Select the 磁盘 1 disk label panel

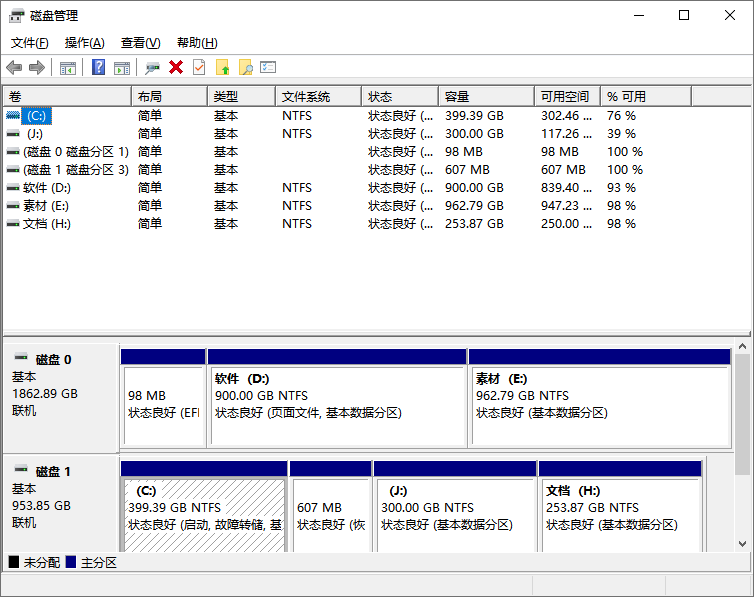(61, 503)
